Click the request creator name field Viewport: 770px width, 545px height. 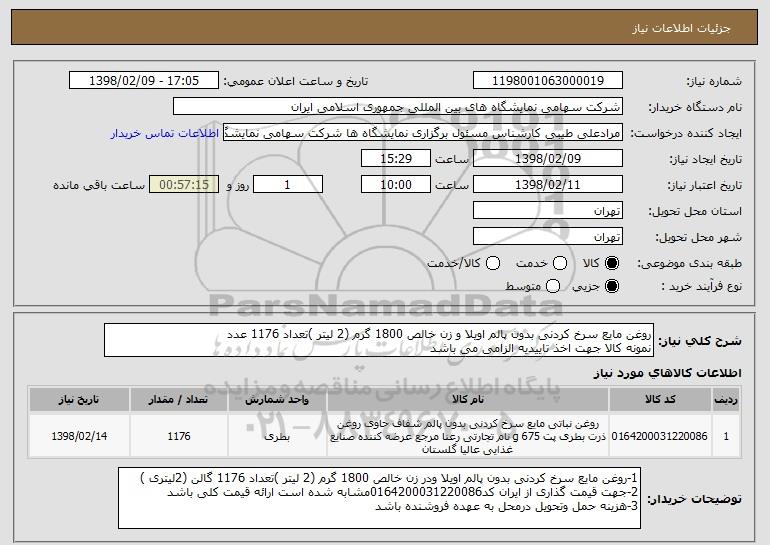(x=423, y=133)
